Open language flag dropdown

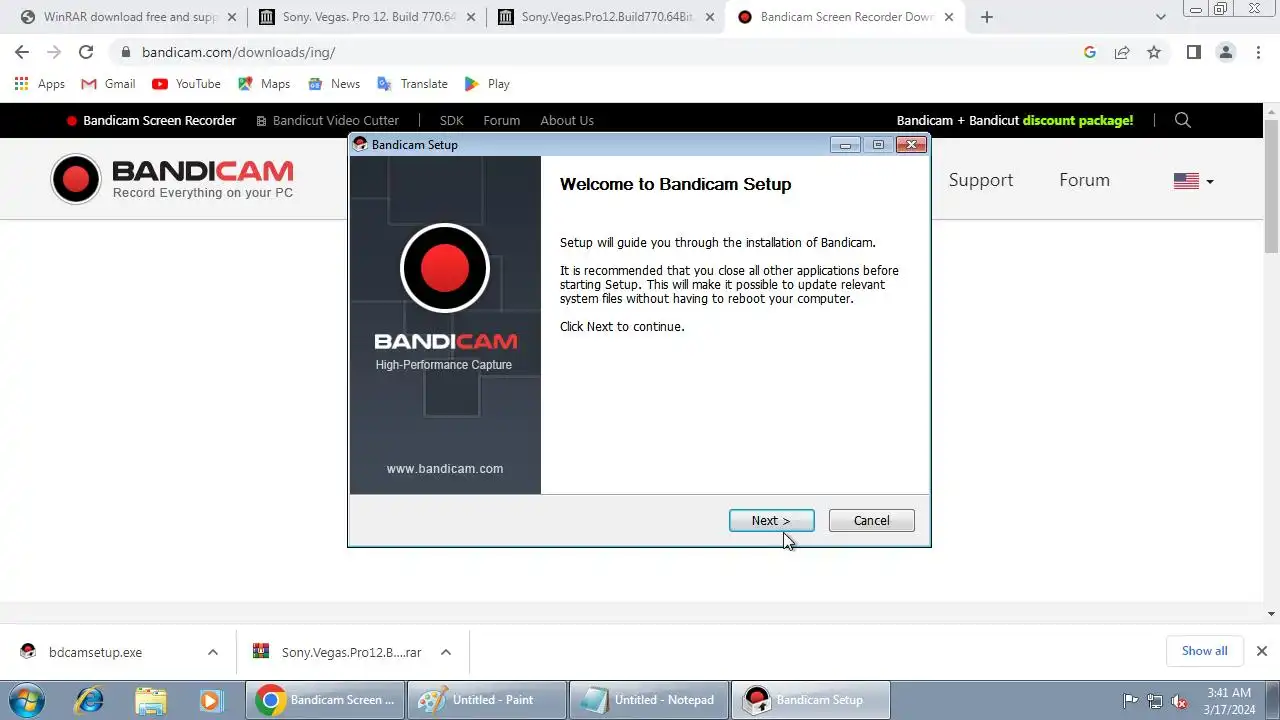click(1194, 181)
